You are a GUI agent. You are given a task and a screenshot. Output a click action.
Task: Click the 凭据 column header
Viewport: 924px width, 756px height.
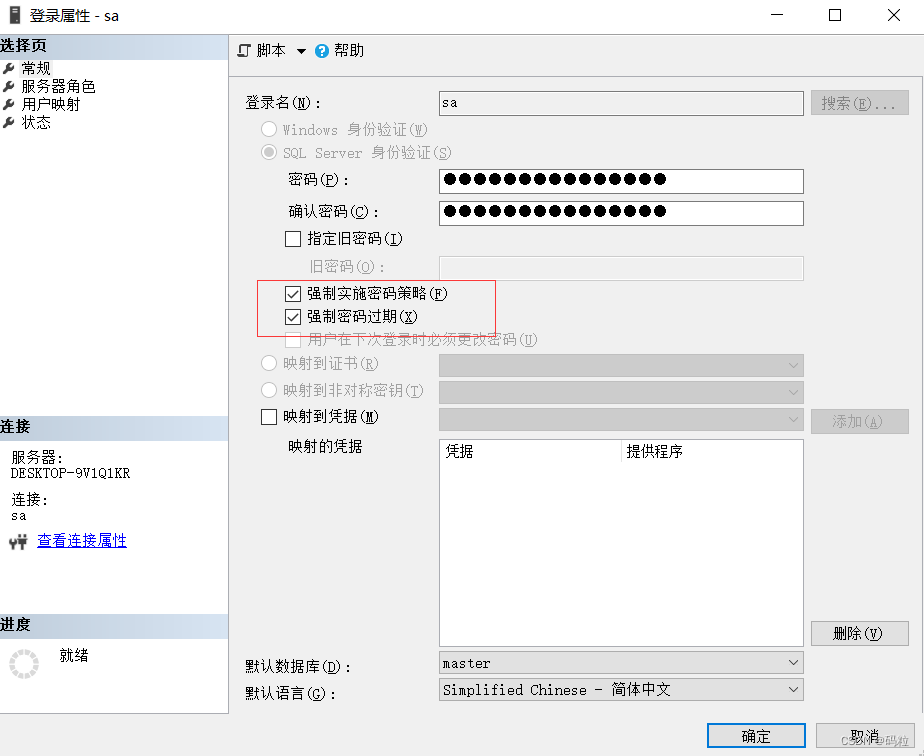[530, 451]
